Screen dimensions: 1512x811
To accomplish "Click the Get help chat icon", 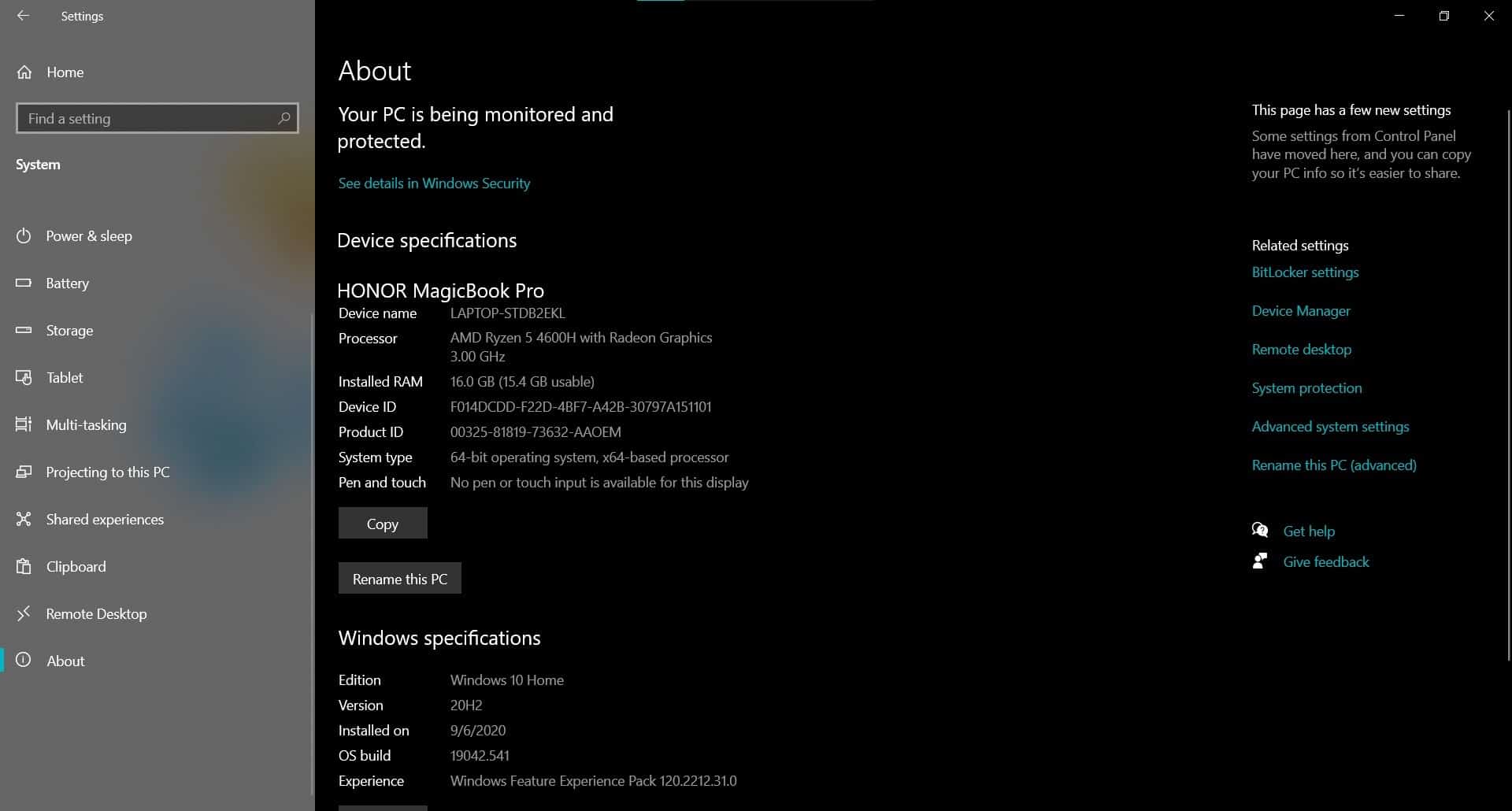I will [x=1260, y=530].
